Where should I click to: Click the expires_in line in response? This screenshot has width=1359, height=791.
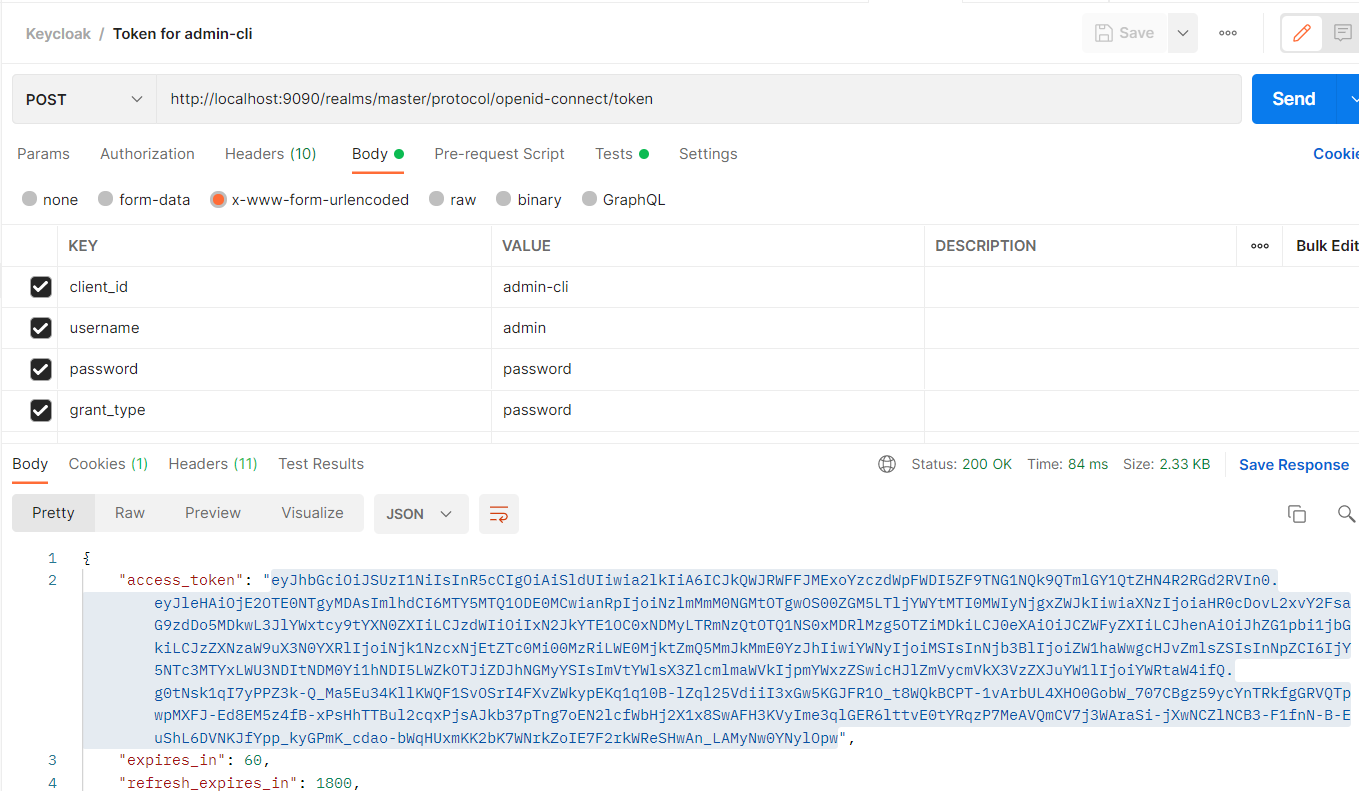point(194,761)
